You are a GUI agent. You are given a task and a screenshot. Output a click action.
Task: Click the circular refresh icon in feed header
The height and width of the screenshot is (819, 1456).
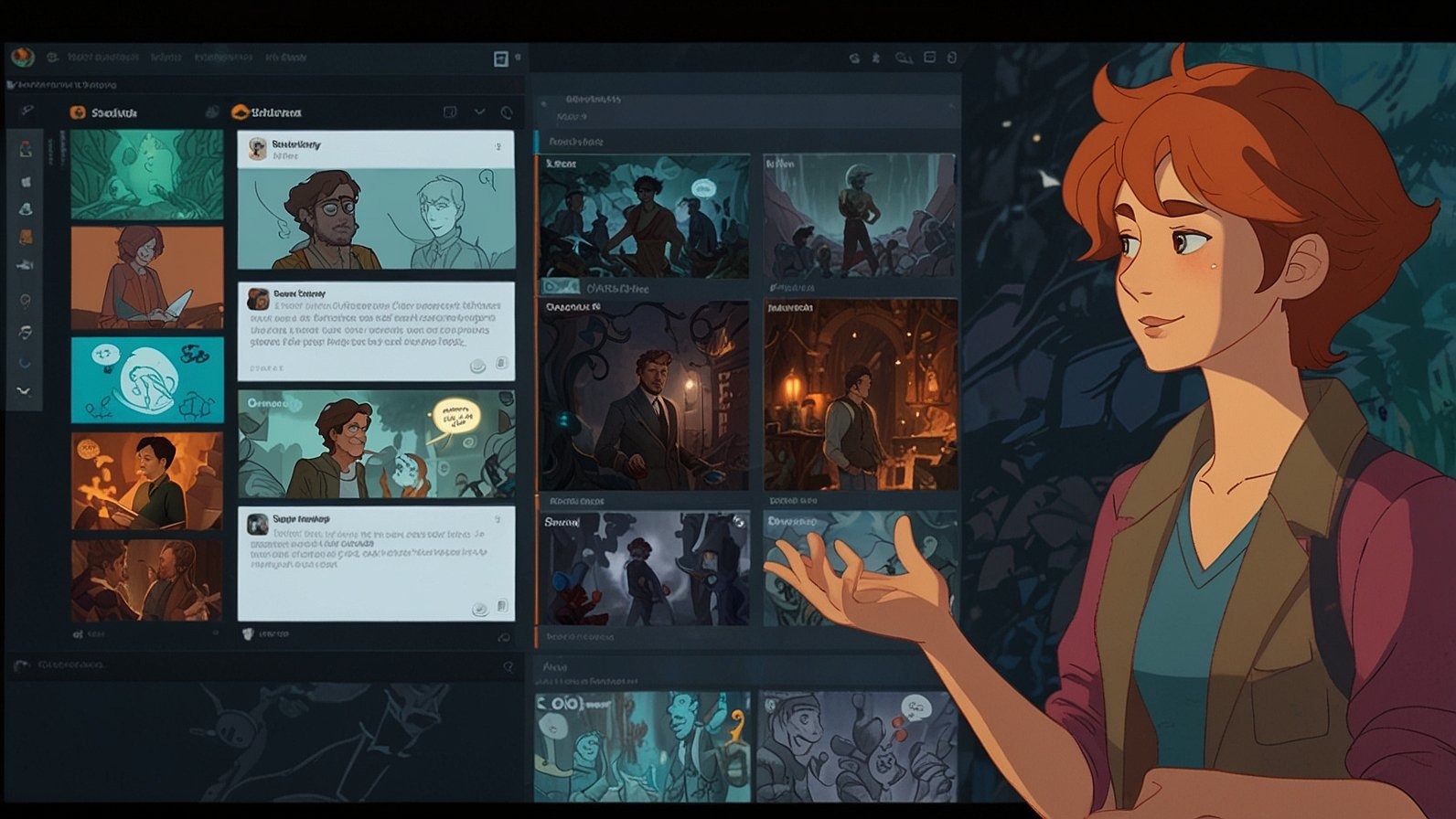point(507,112)
